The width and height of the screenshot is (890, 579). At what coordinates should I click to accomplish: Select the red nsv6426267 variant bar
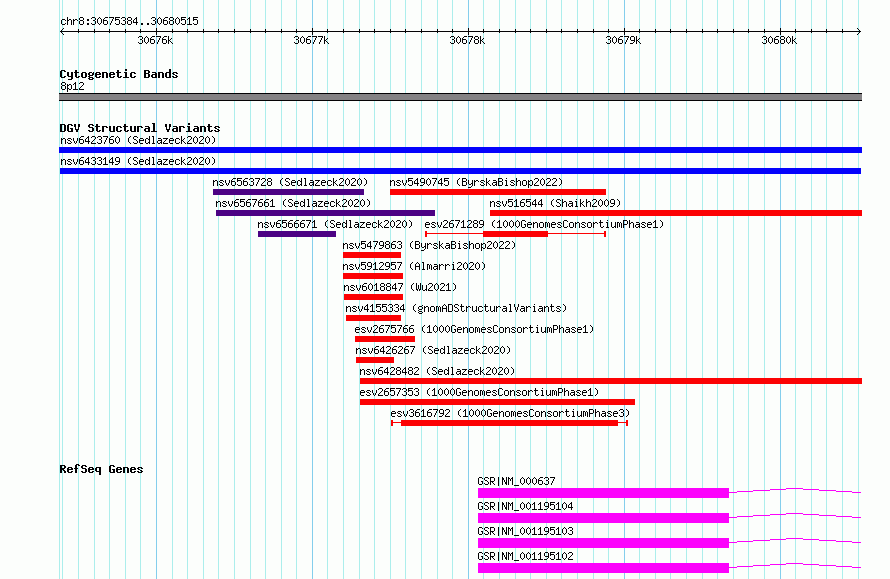coord(375,360)
